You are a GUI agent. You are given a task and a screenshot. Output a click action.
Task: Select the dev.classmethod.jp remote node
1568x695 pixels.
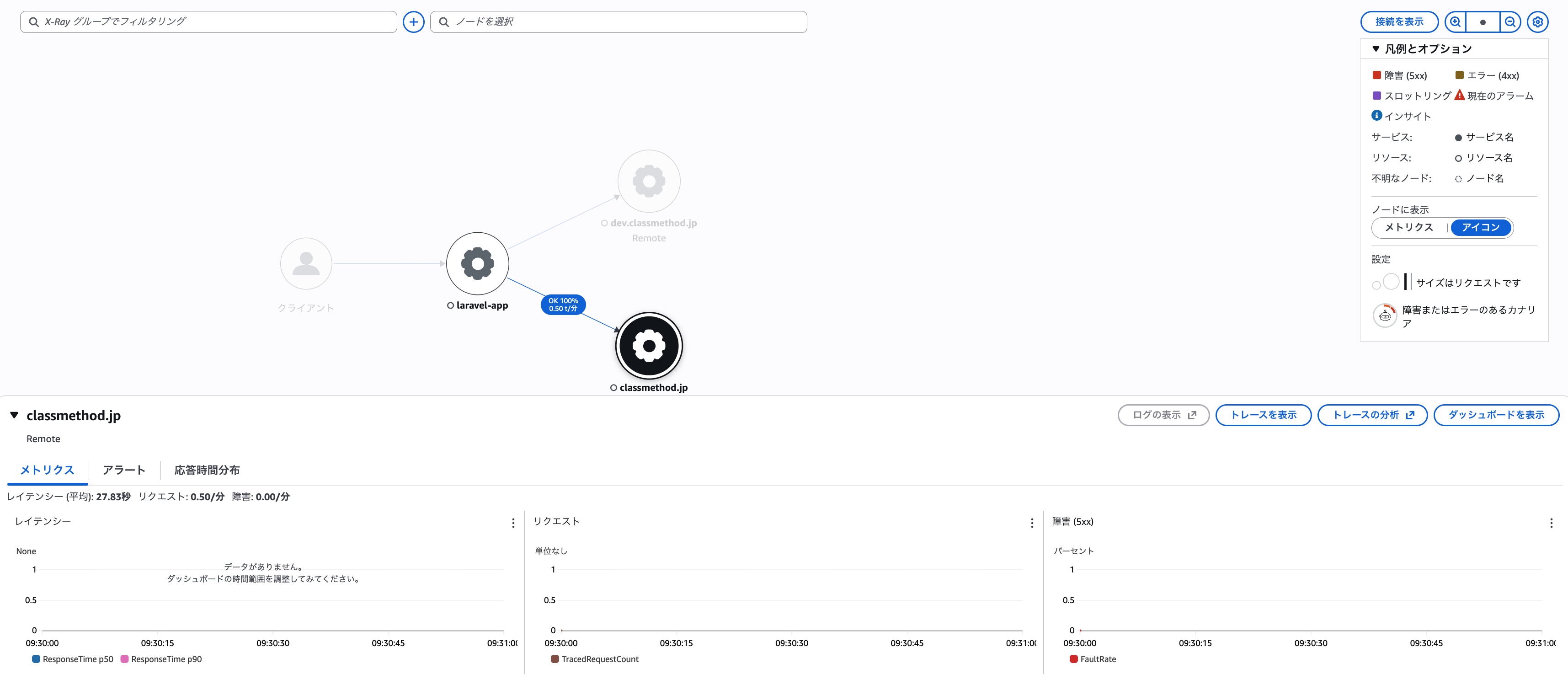pos(648,181)
